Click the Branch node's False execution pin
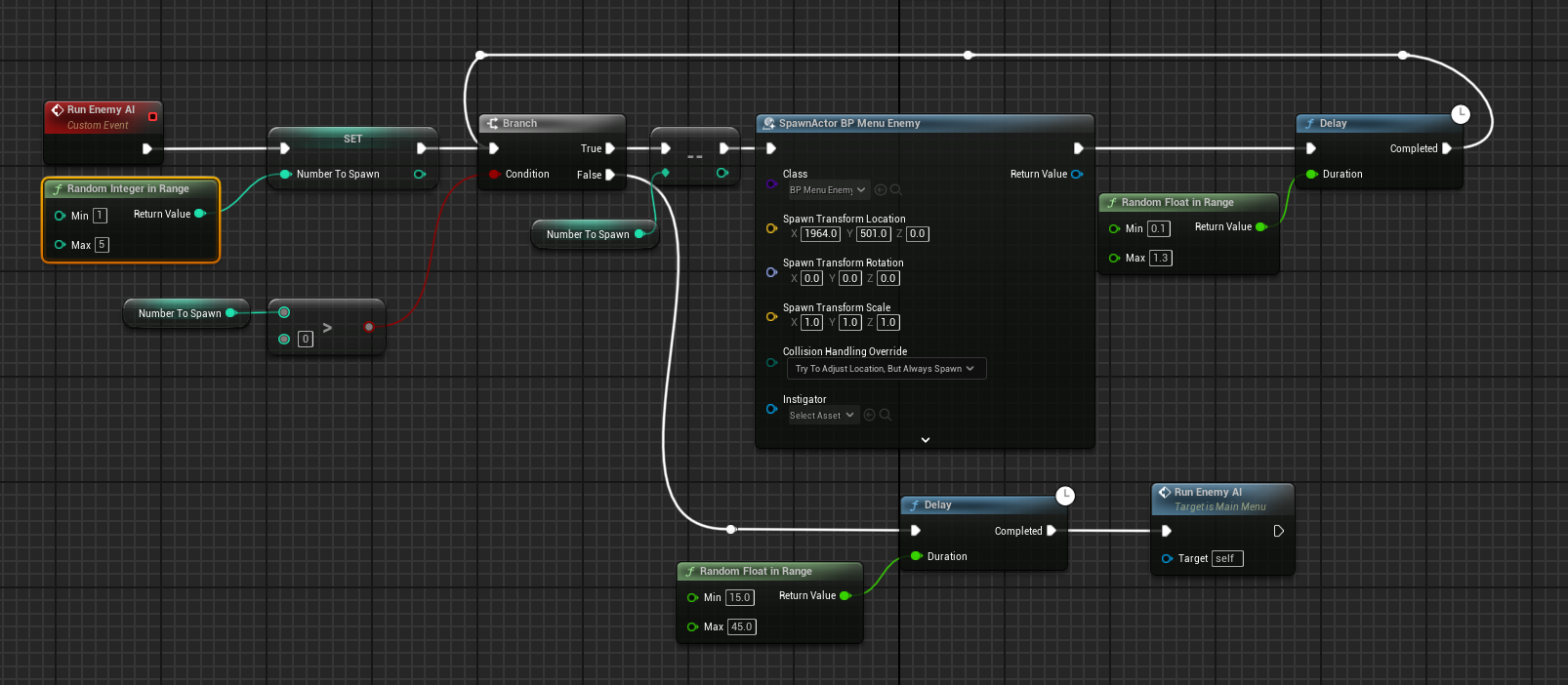 [610, 175]
